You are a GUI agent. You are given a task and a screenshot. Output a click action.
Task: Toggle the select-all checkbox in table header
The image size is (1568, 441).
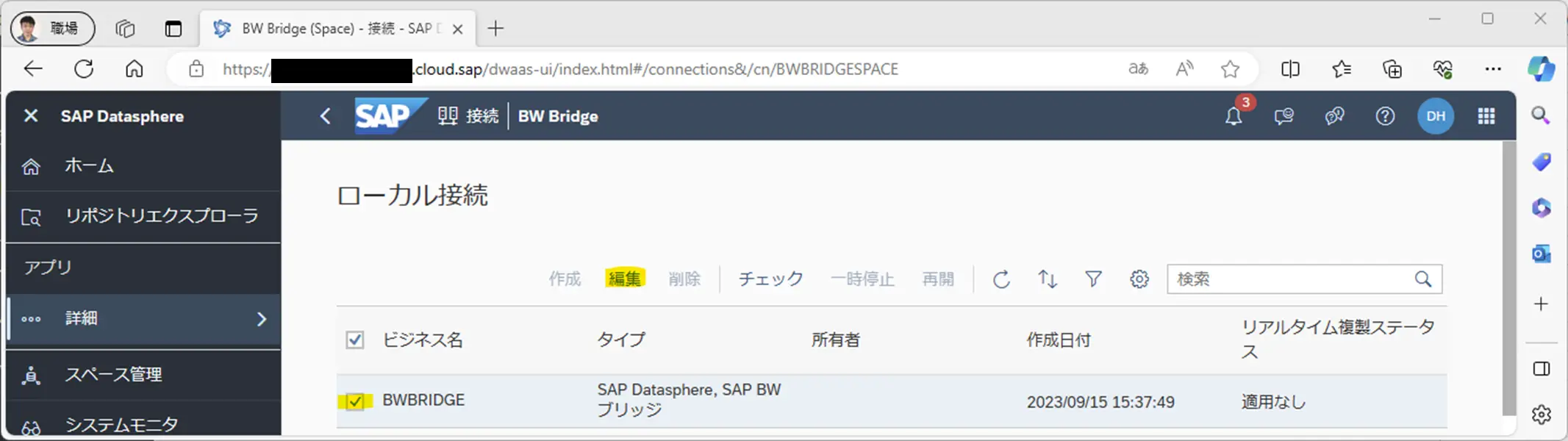point(355,340)
